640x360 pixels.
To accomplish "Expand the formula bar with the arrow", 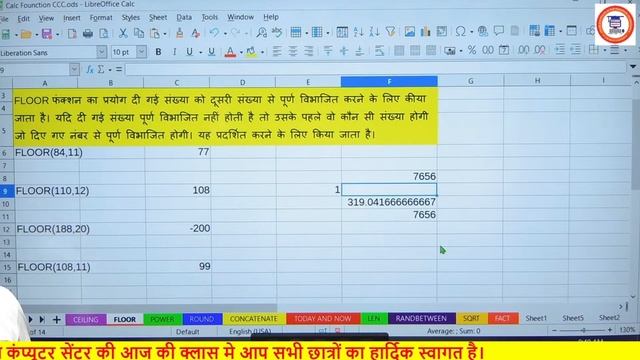I will 633,67.
